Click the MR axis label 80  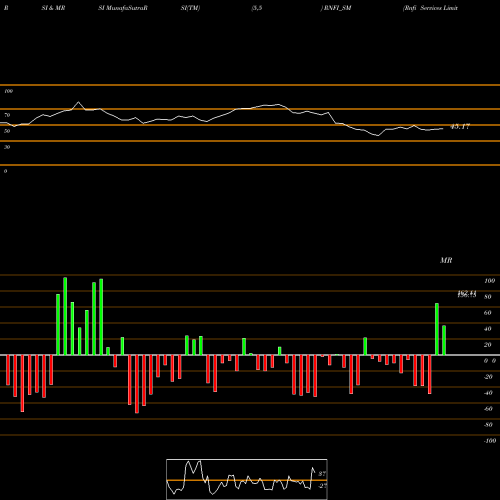488,297
